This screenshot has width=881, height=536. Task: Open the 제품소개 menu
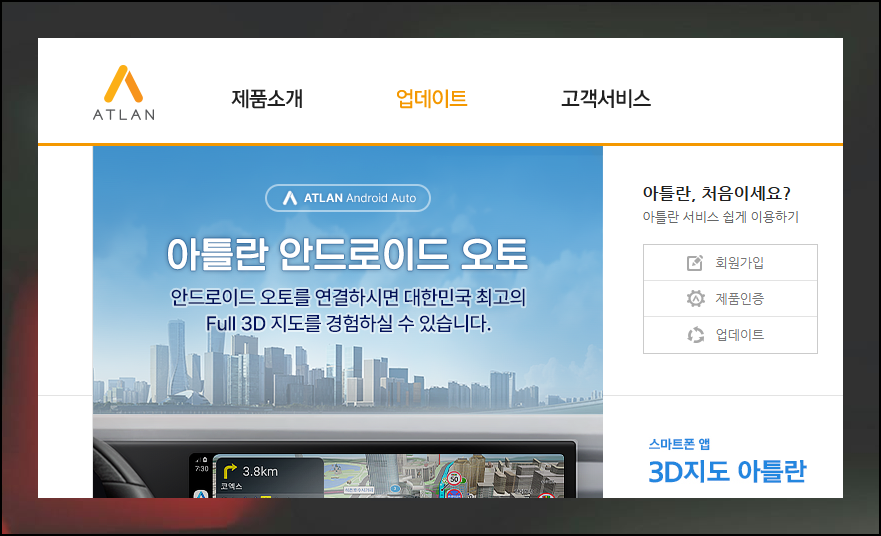[x=267, y=99]
